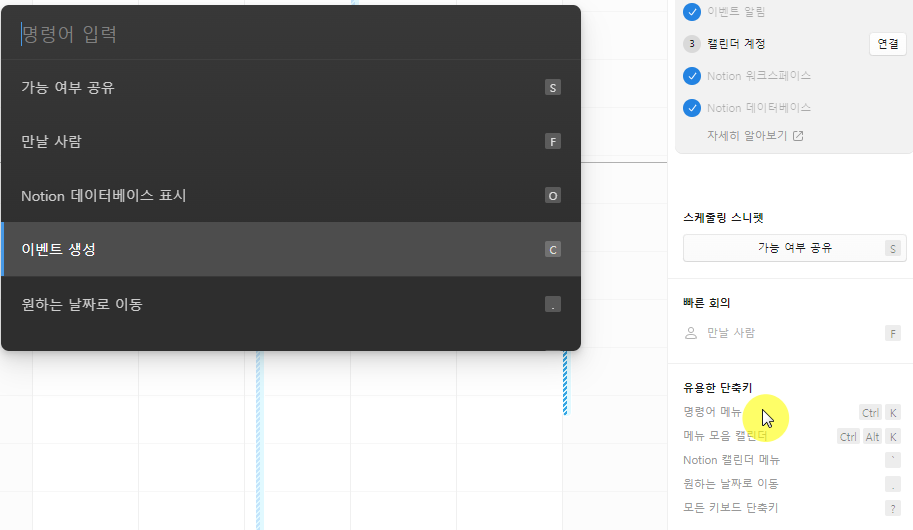
Task: Run the '이벤트 생성' command
Action: (291, 249)
